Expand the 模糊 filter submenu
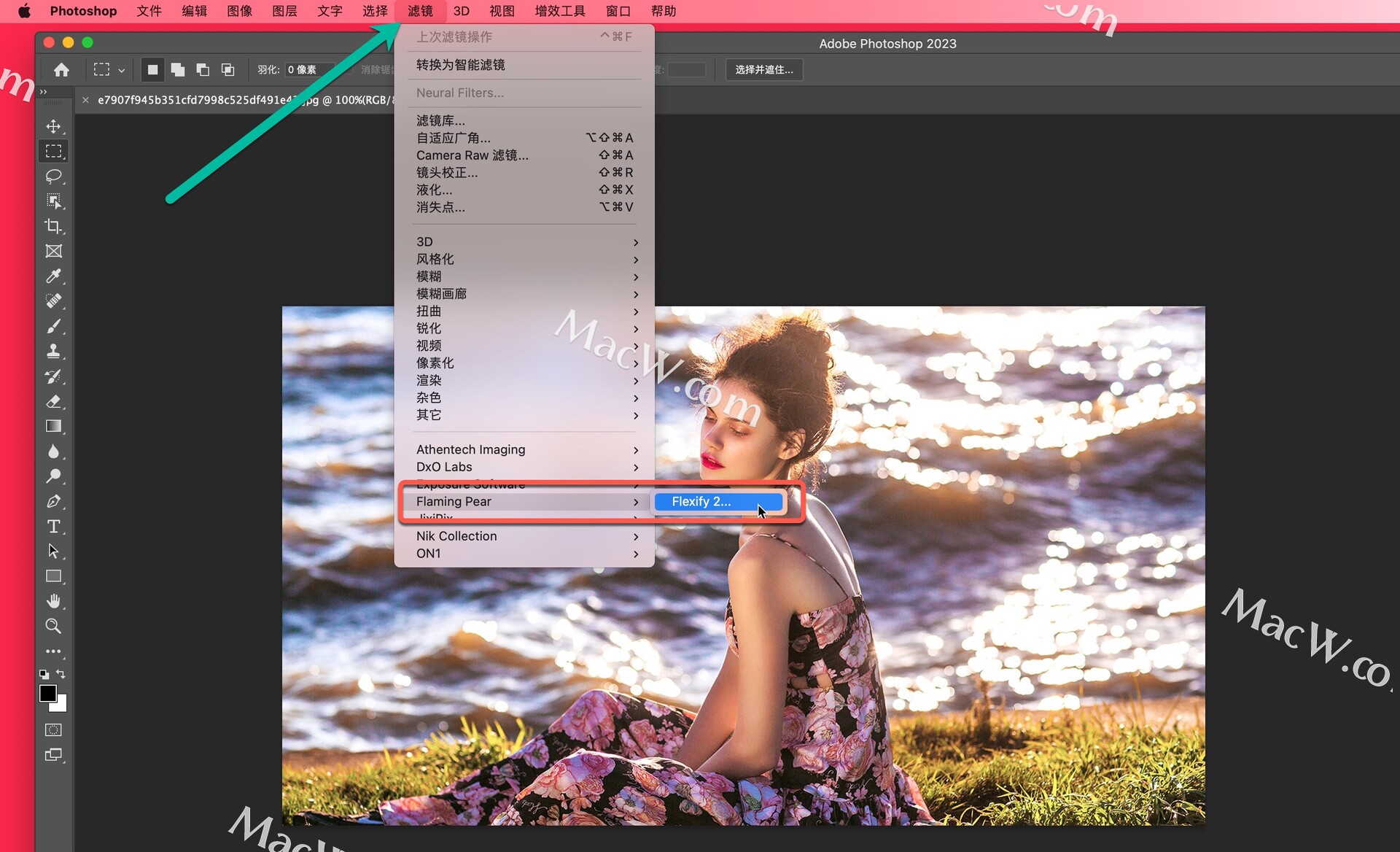 click(524, 276)
